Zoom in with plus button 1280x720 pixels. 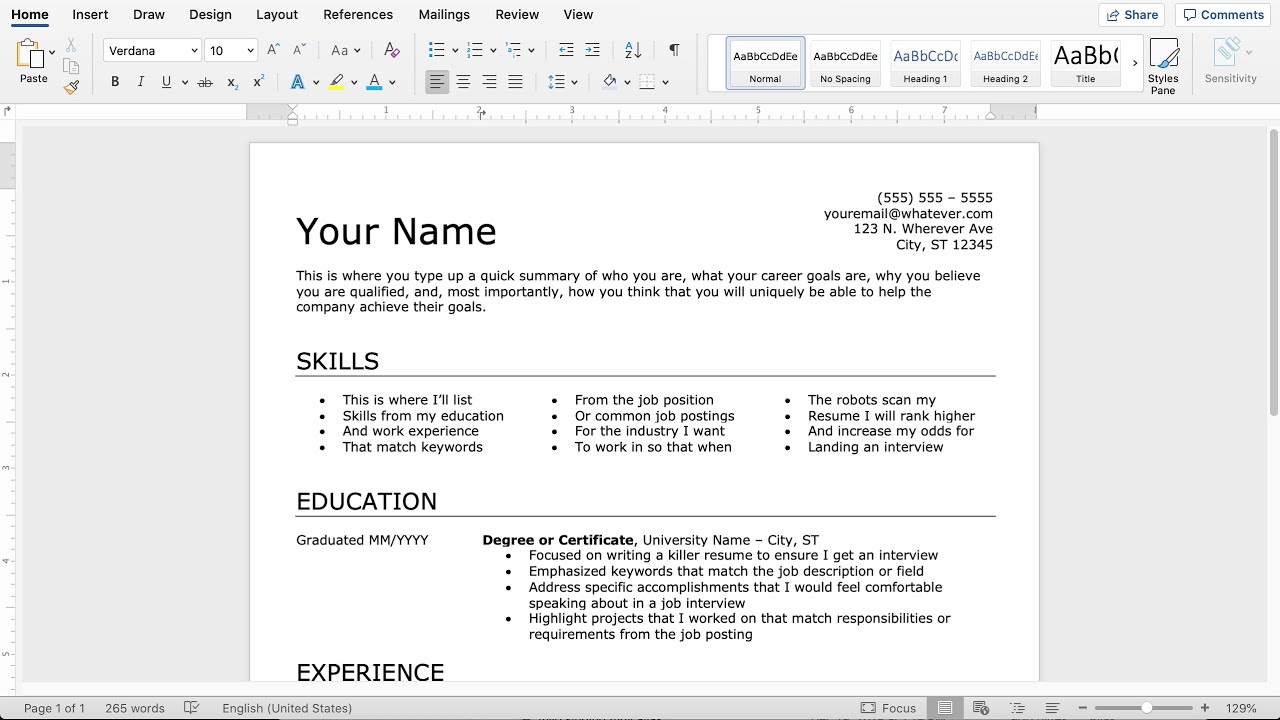1205,708
